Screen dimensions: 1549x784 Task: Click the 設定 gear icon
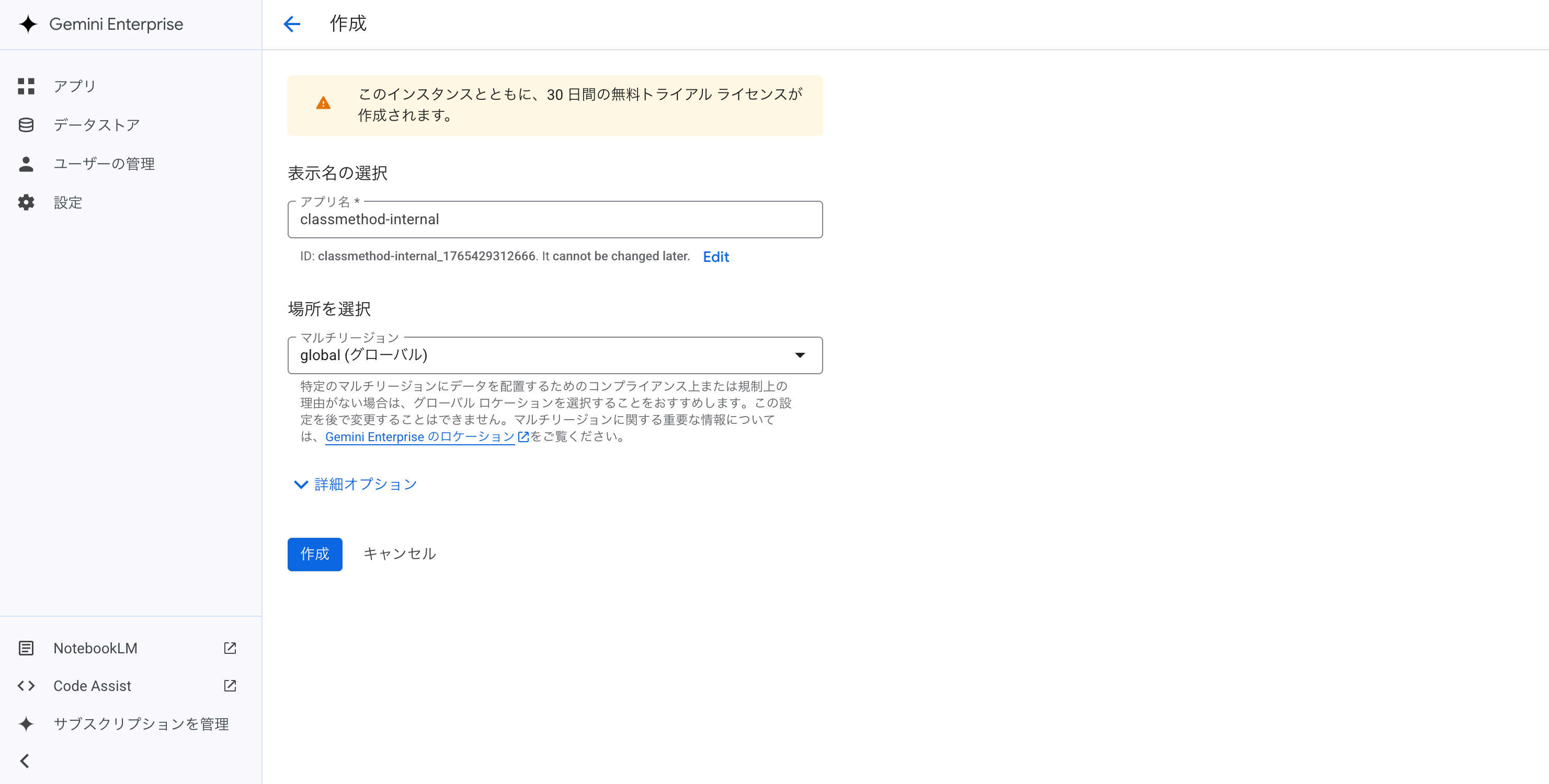tap(26, 202)
